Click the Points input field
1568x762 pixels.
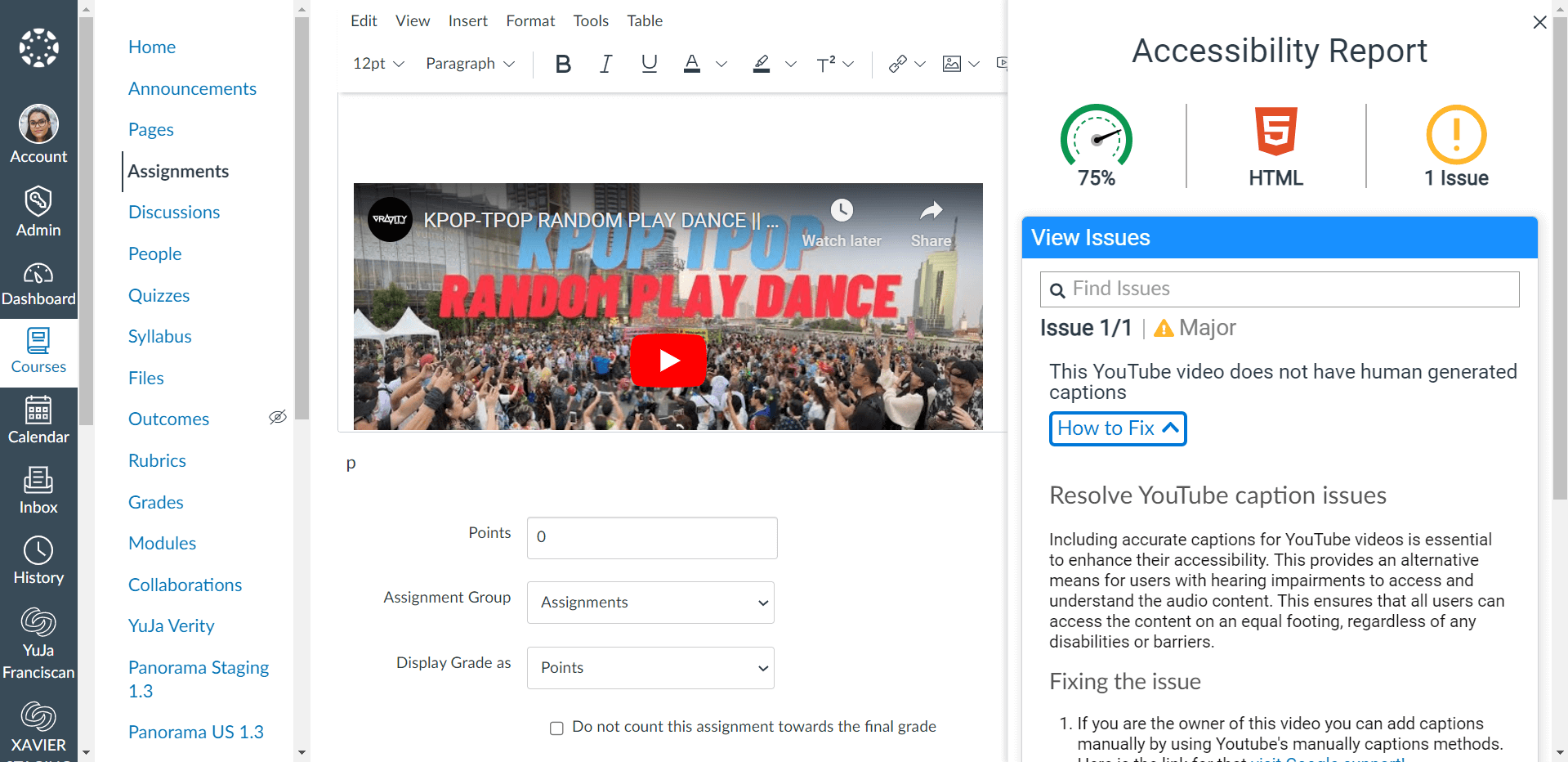[652, 538]
